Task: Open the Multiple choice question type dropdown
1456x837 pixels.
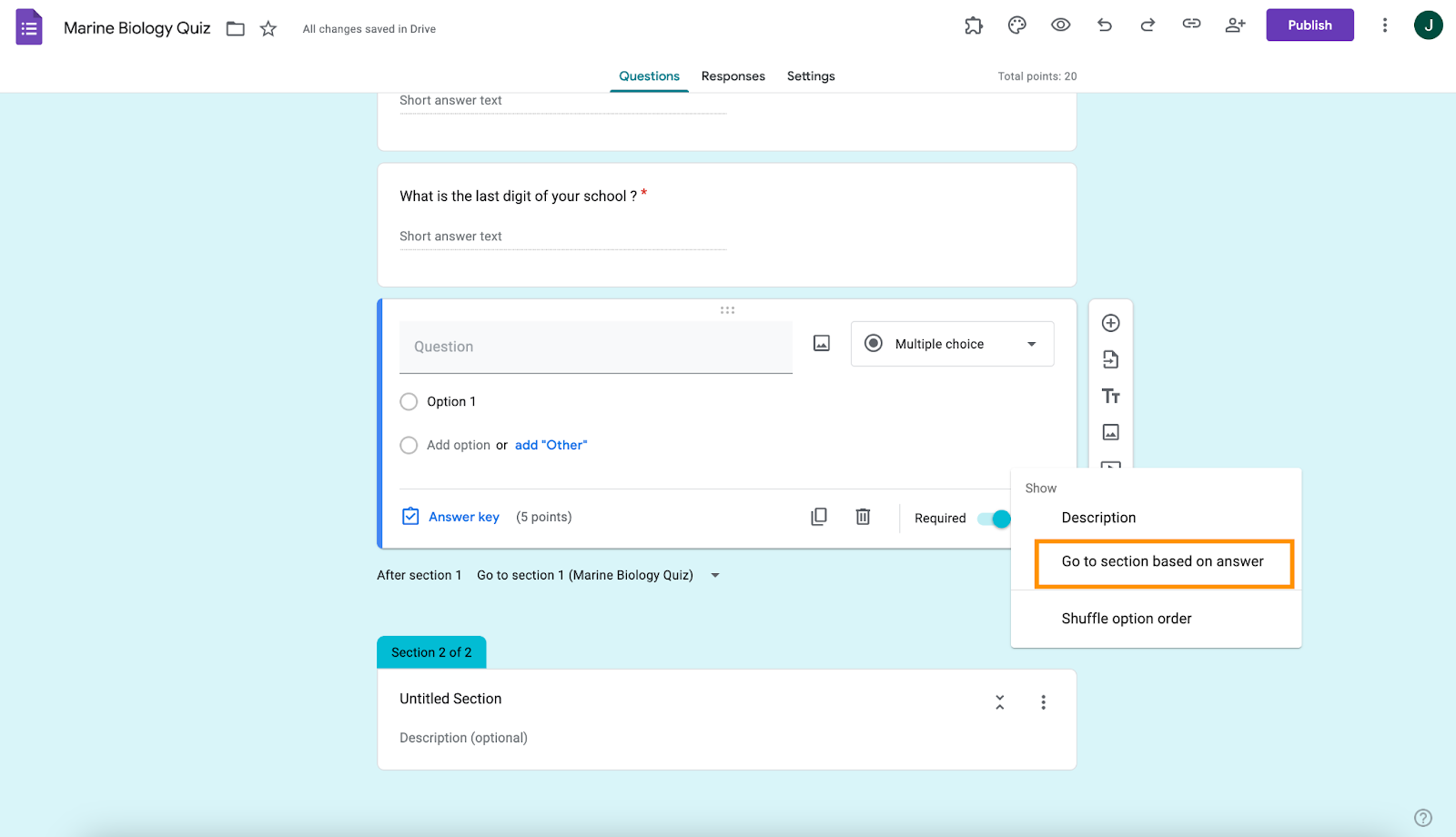Action: click(x=952, y=344)
